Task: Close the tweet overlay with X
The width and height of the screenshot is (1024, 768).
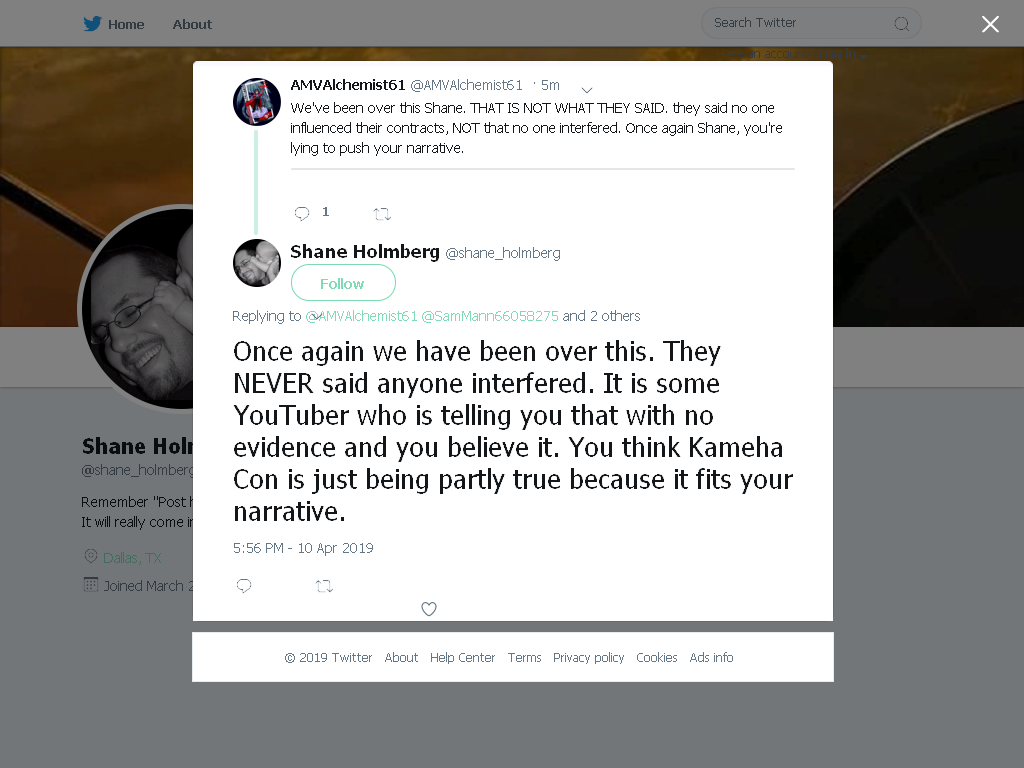Action: pyautogui.click(x=990, y=24)
